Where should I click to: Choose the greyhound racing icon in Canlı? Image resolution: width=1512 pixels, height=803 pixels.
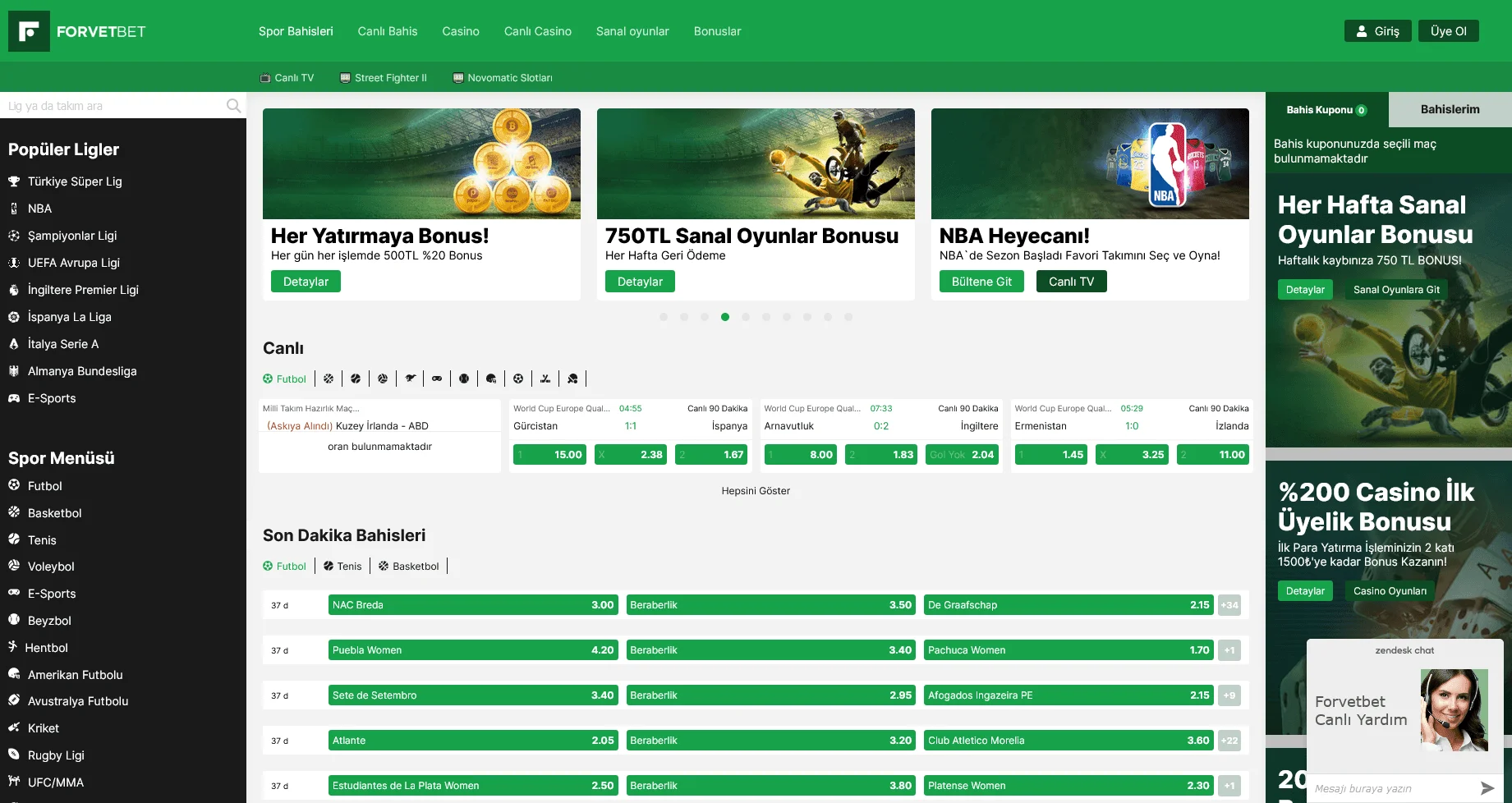click(410, 379)
